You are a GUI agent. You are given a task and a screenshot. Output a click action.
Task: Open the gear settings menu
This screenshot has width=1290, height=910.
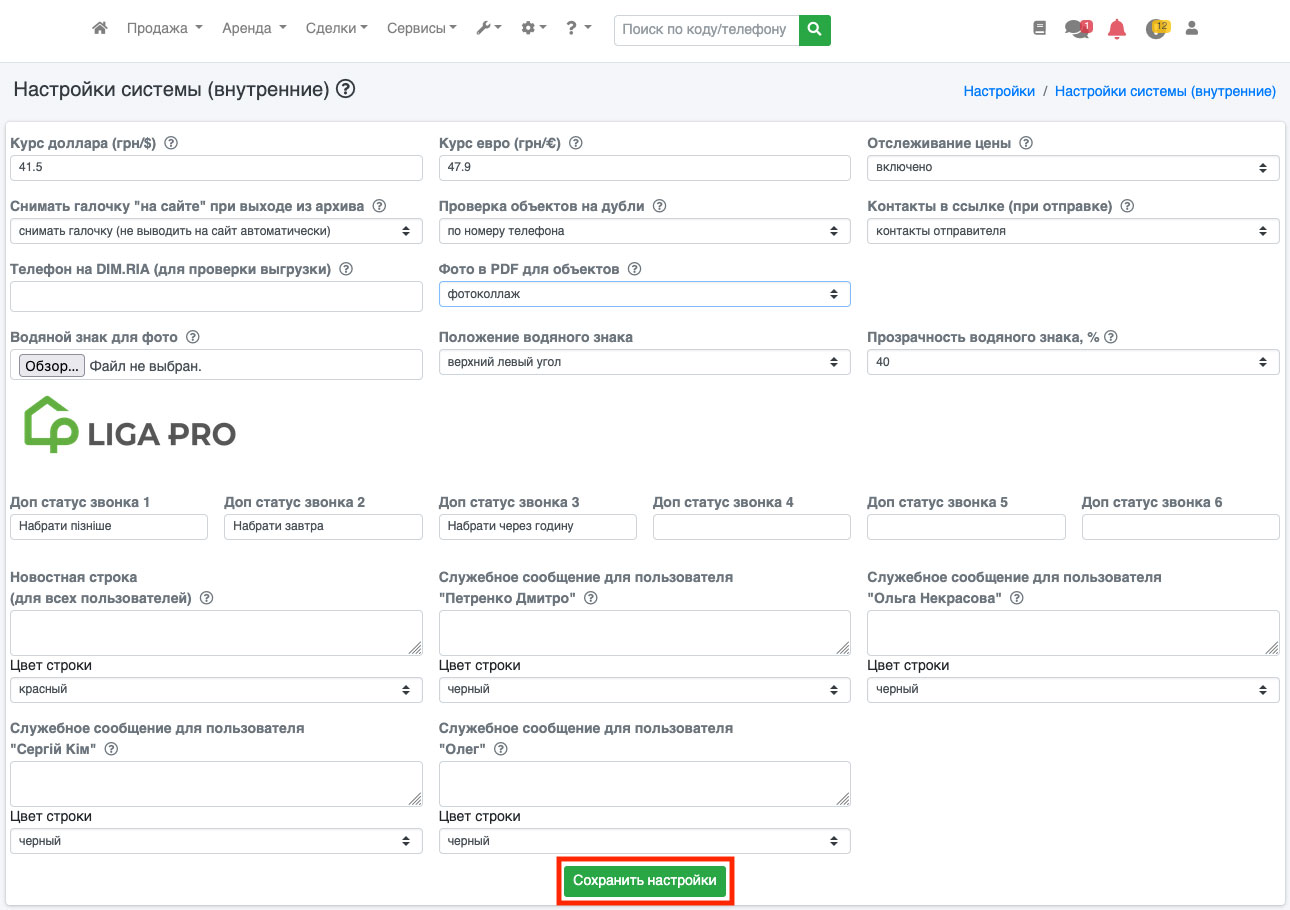(x=533, y=29)
